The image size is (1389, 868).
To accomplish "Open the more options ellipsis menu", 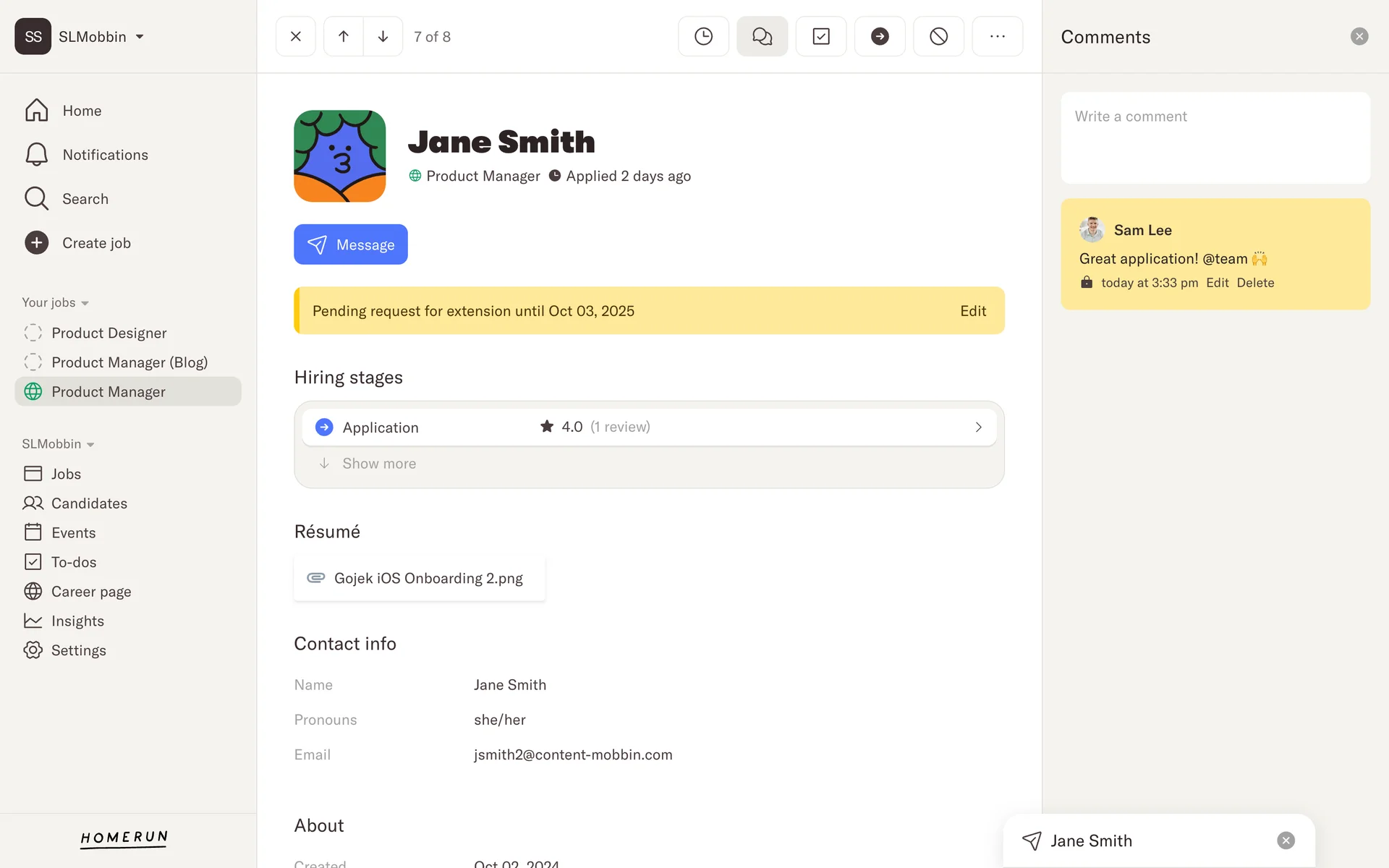I will [997, 36].
